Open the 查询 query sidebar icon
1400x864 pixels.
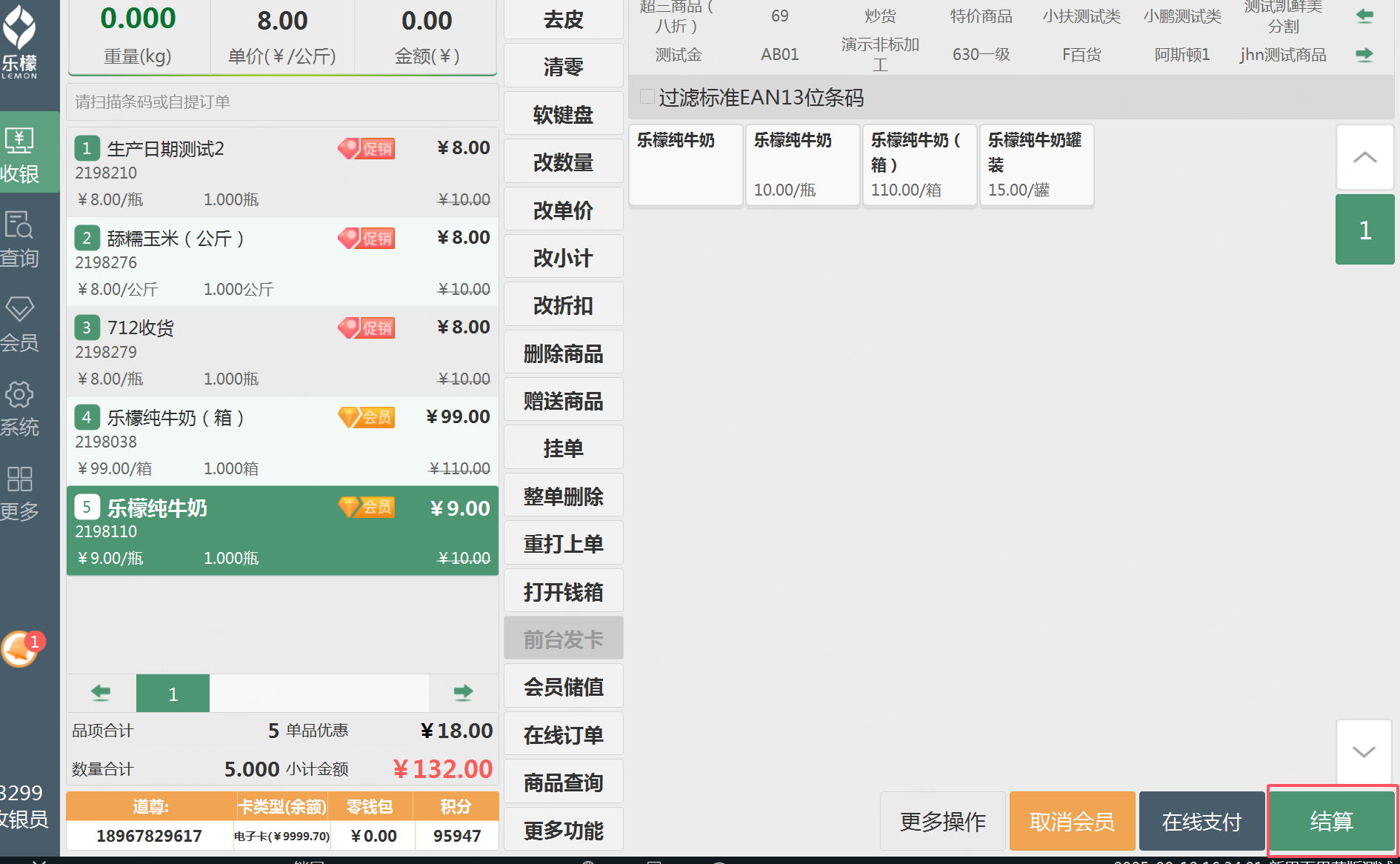pos(20,239)
